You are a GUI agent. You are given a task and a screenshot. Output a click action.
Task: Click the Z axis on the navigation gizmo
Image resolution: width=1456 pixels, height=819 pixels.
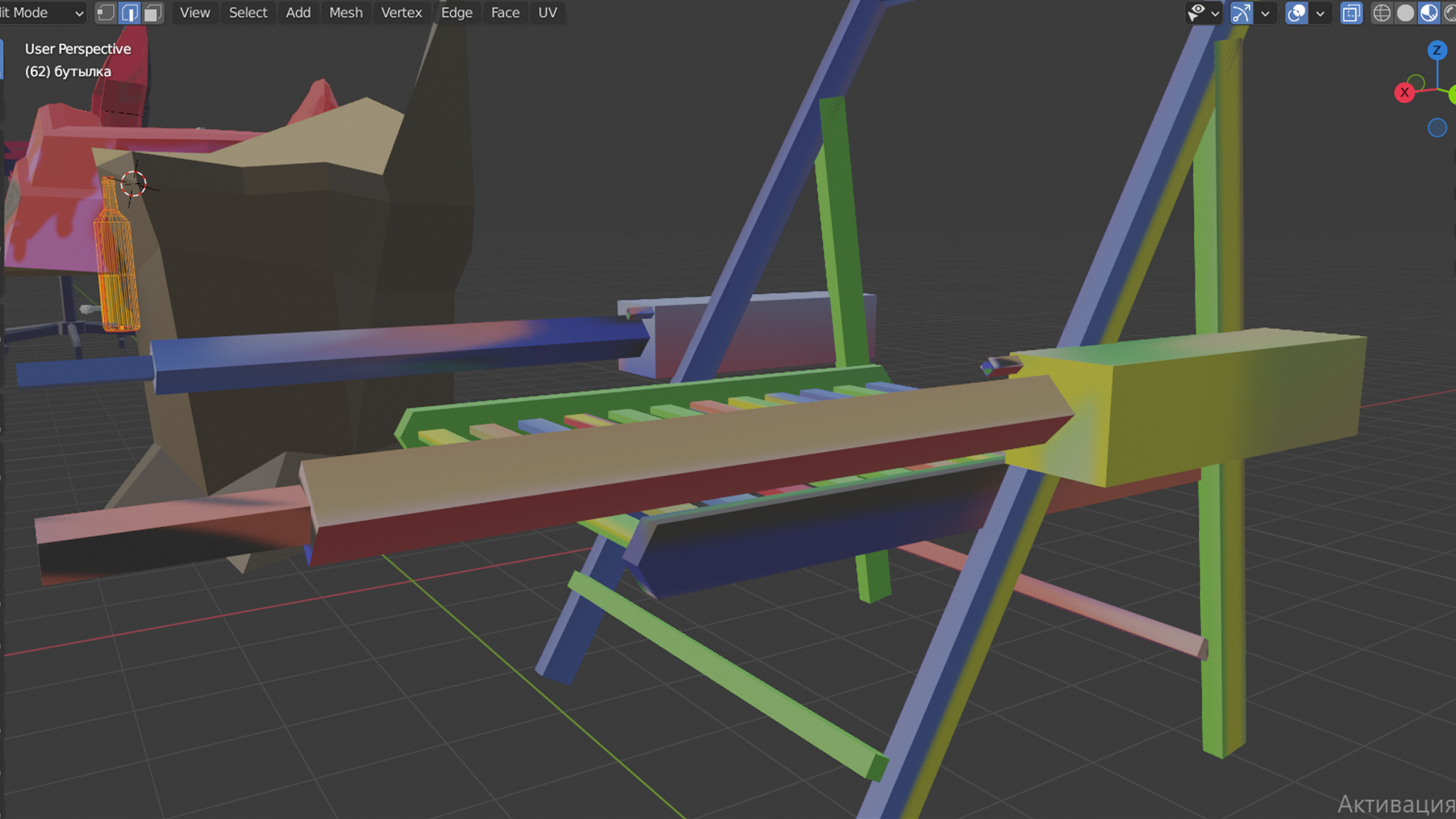[1436, 51]
